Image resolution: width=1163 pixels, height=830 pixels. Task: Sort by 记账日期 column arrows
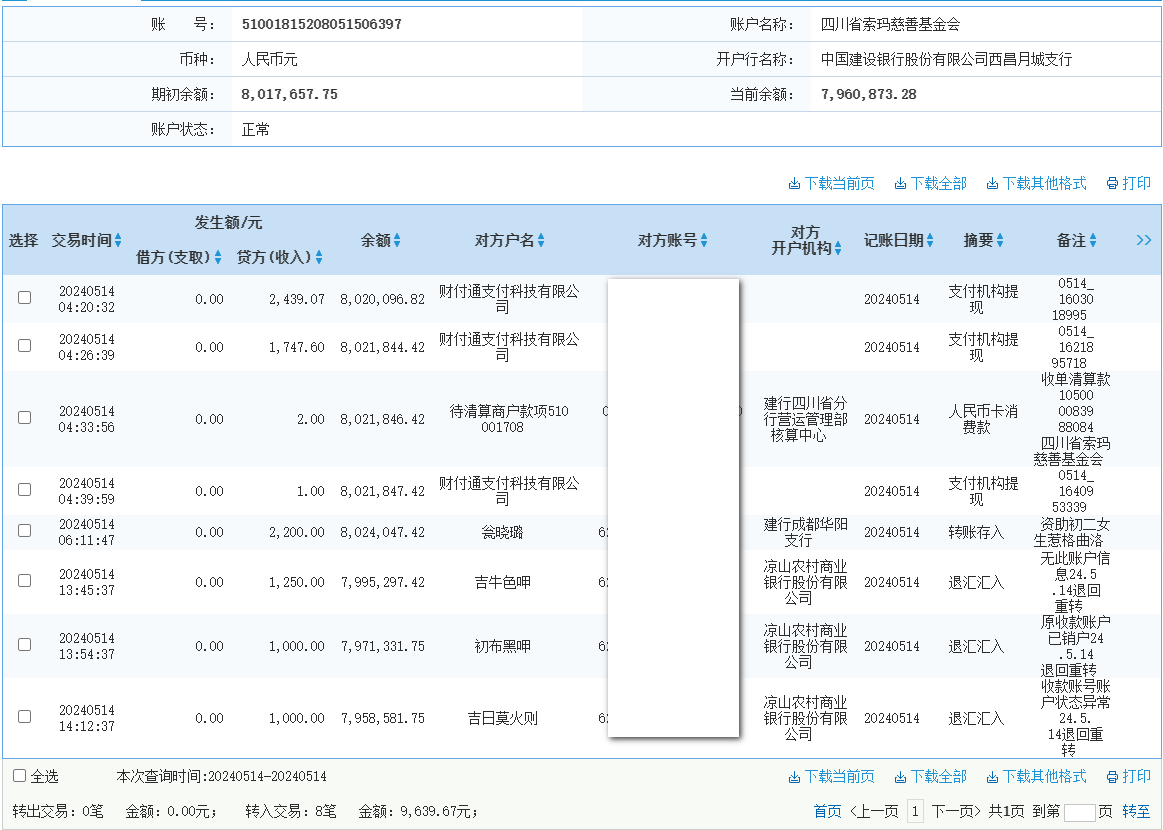(929, 240)
